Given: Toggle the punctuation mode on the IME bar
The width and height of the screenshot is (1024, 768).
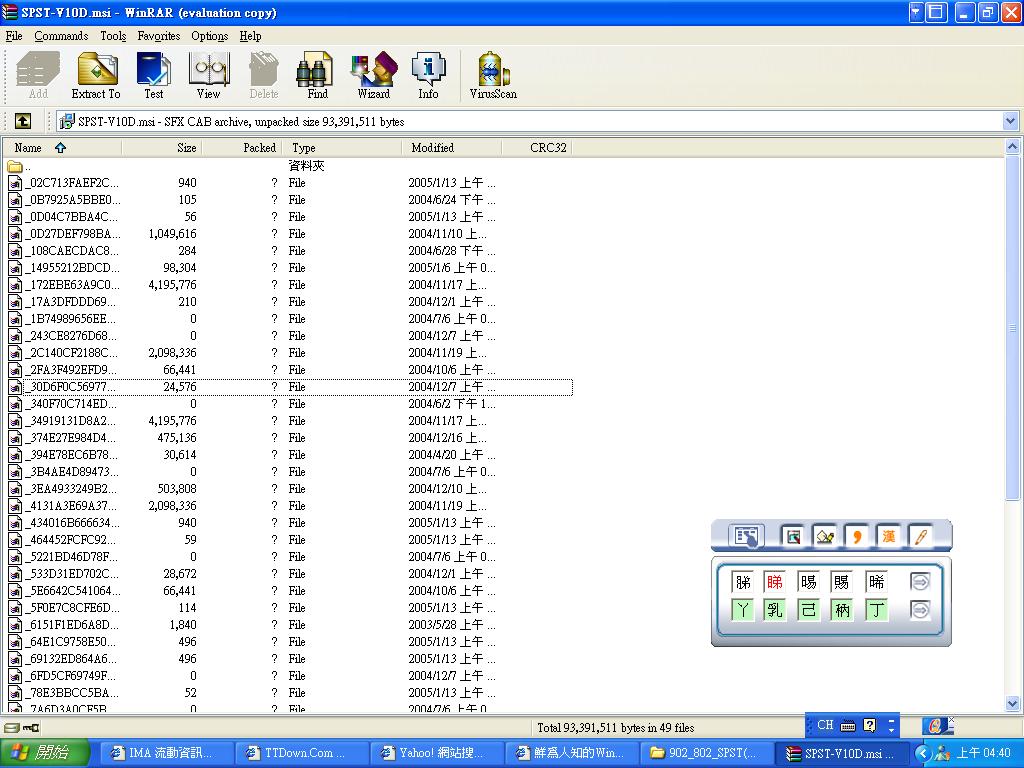Looking at the screenshot, I should coord(855,536).
